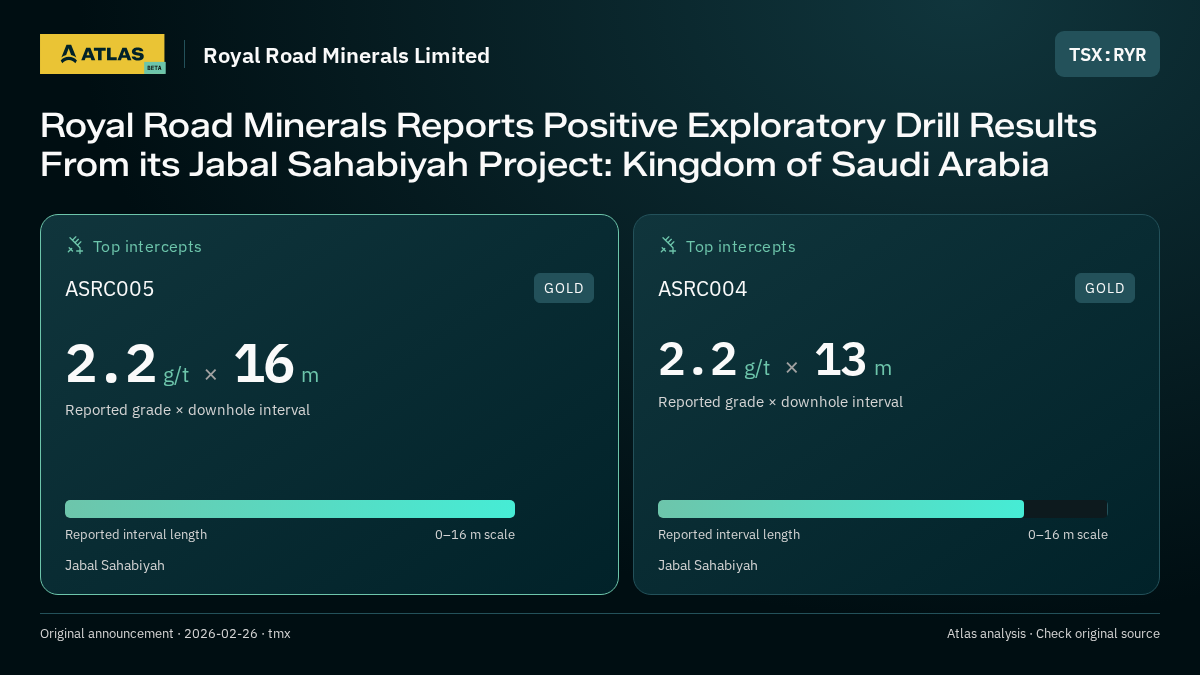
Task: Click 'Reported grade × downhole interval' under ASRC004
Action: [x=780, y=402]
